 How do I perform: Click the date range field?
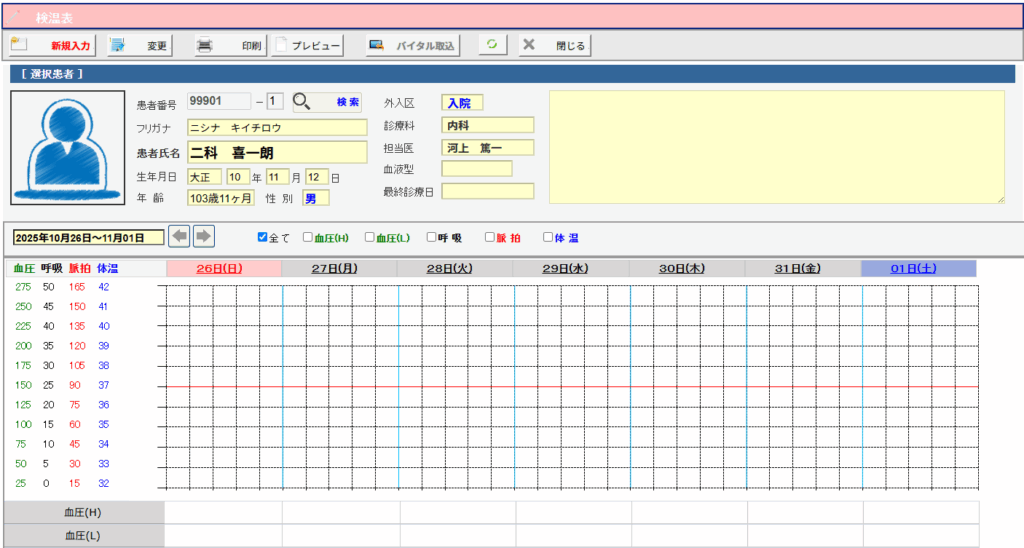point(88,237)
